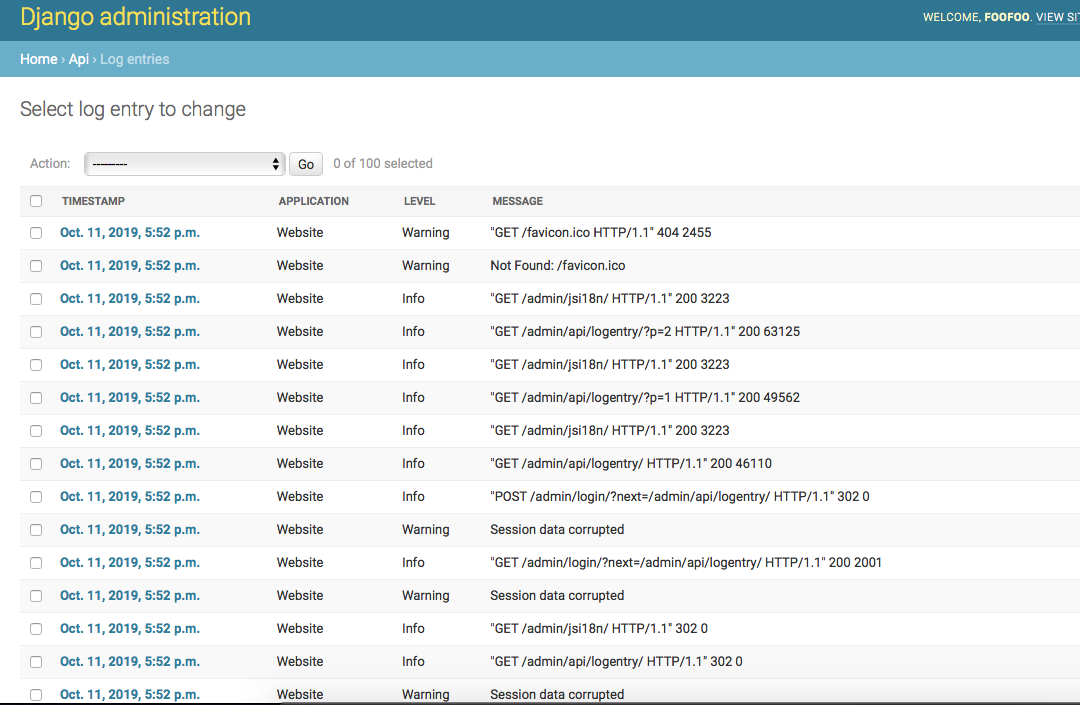The width and height of the screenshot is (1080, 705).
Task: Open the timestamp link of the GET /admin/api/logentry/ 302 0 entry
Action: pyautogui.click(x=129, y=662)
